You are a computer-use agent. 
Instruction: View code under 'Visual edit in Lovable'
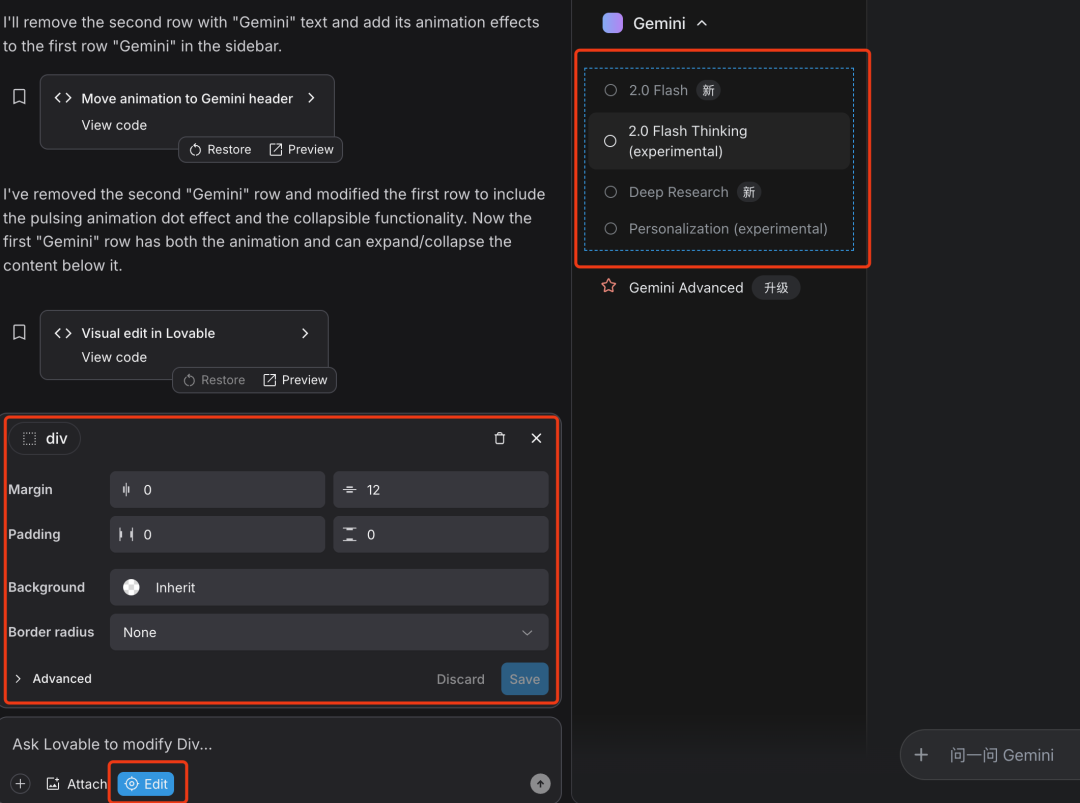coord(114,357)
